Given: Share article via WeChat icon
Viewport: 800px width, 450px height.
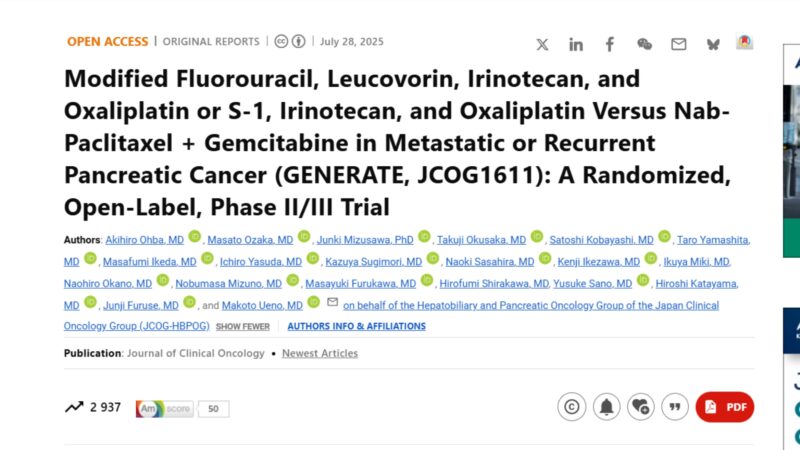Looking at the screenshot, I should pyautogui.click(x=644, y=44).
